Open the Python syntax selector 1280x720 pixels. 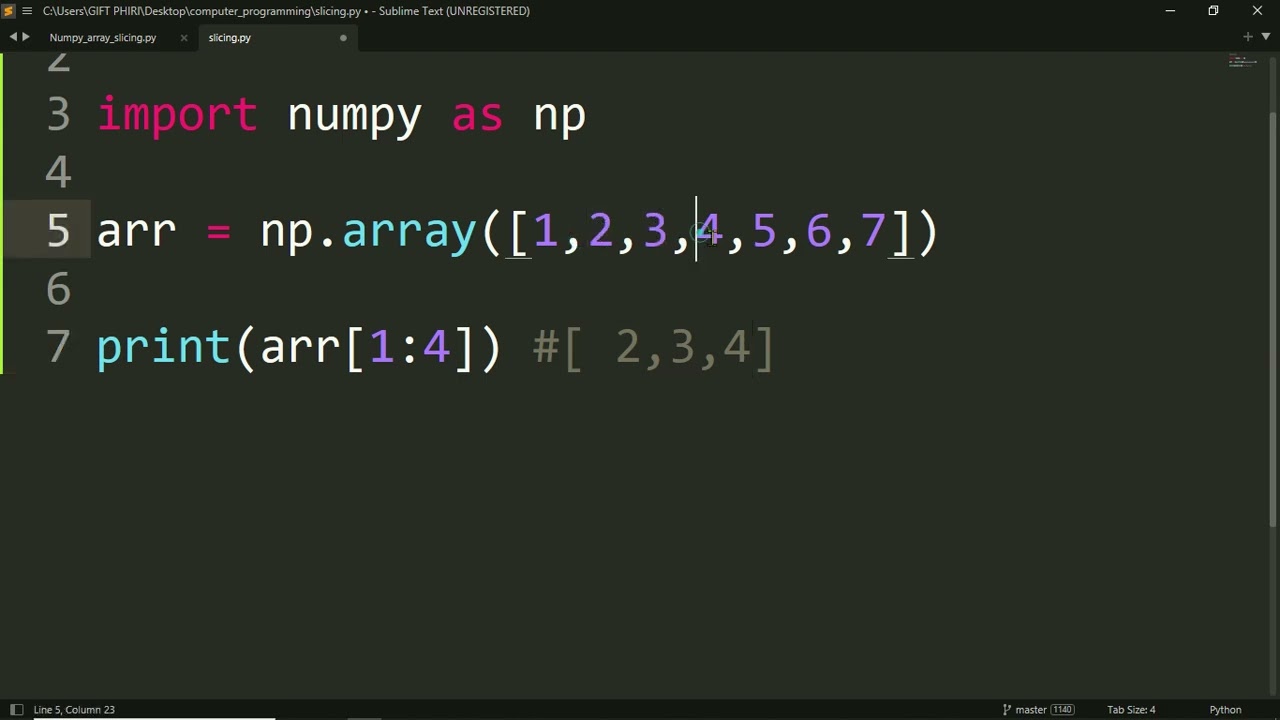(x=1225, y=710)
